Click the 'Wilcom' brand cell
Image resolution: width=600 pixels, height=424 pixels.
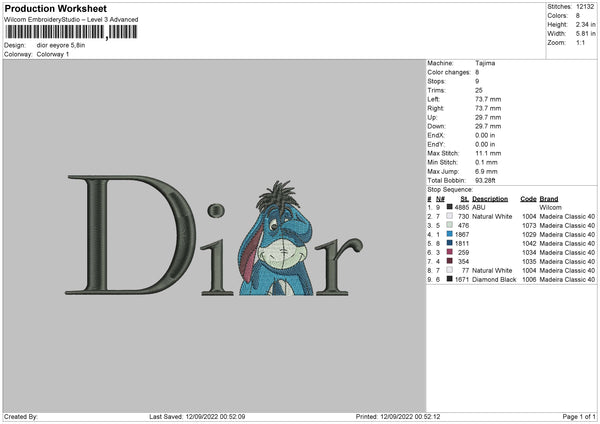click(551, 207)
